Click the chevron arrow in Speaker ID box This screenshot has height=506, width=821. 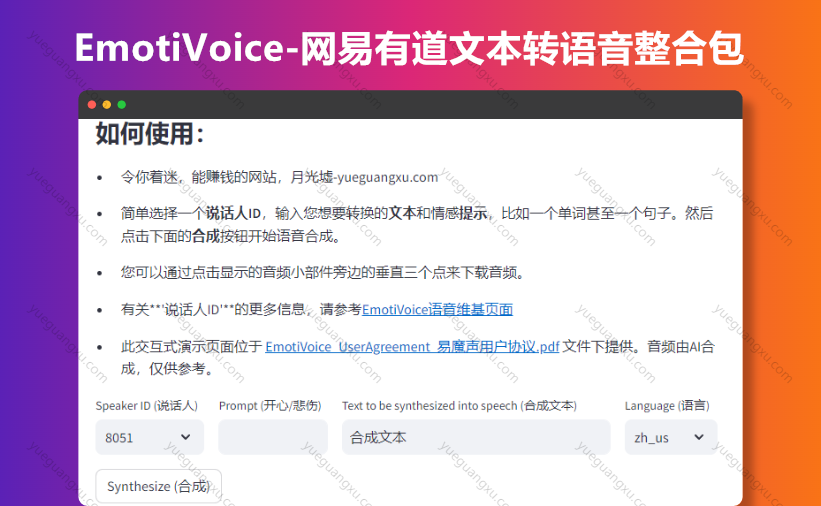pos(185,437)
